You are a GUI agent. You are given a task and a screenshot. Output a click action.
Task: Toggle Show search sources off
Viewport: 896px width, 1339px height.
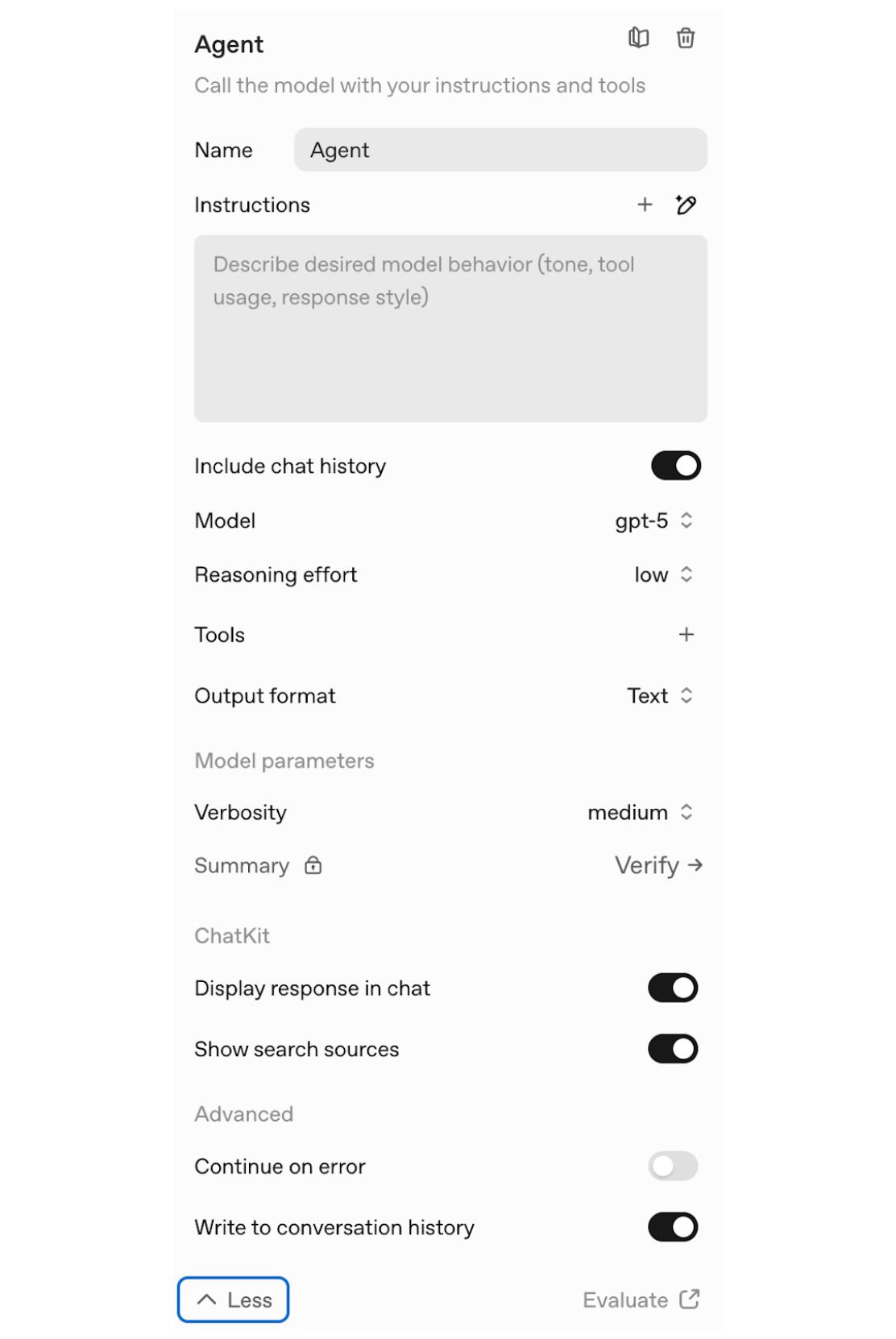[x=673, y=1049]
